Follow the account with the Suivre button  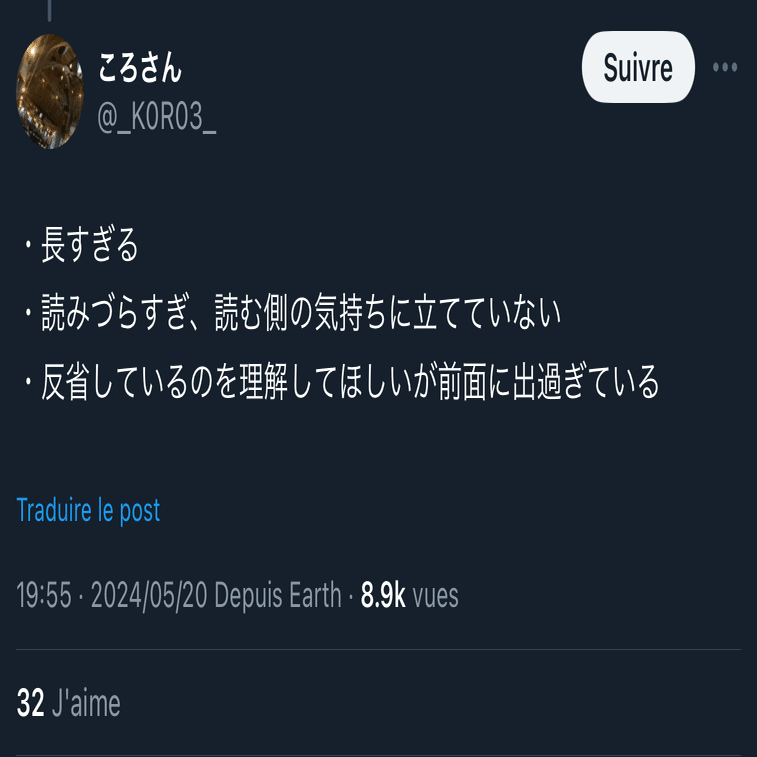(638, 67)
